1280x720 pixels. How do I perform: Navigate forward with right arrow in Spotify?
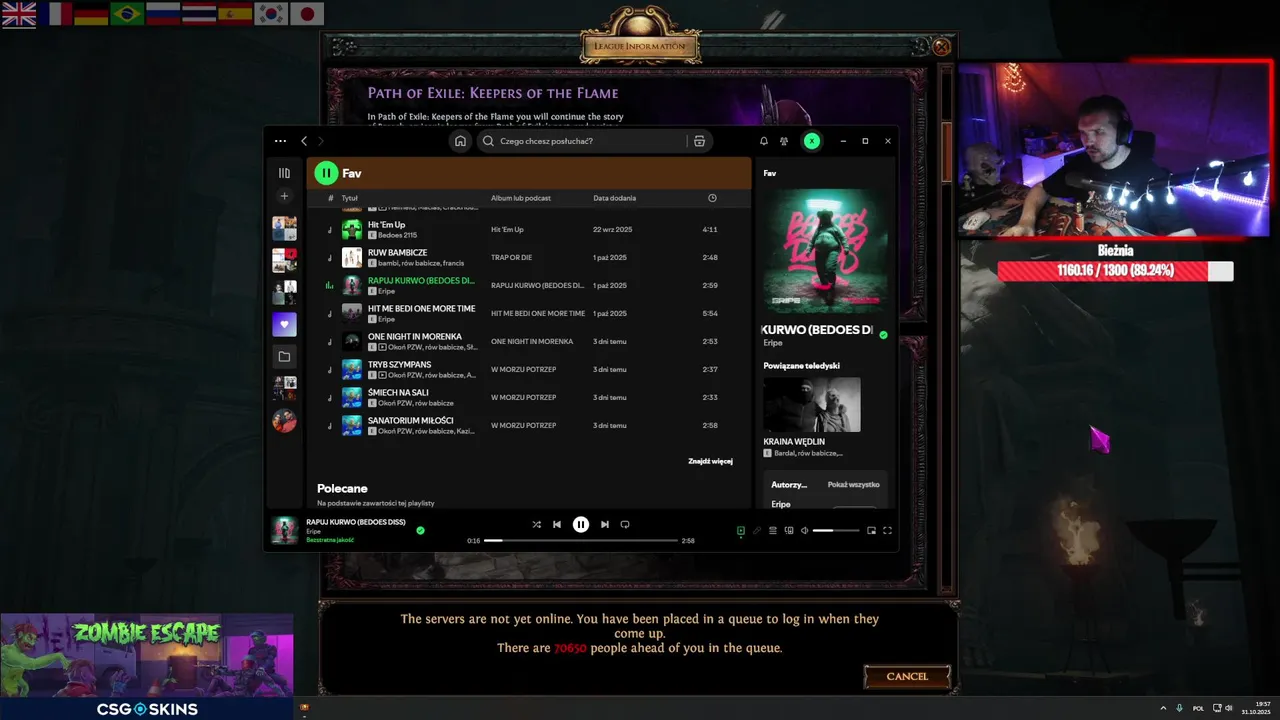pyautogui.click(x=320, y=141)
